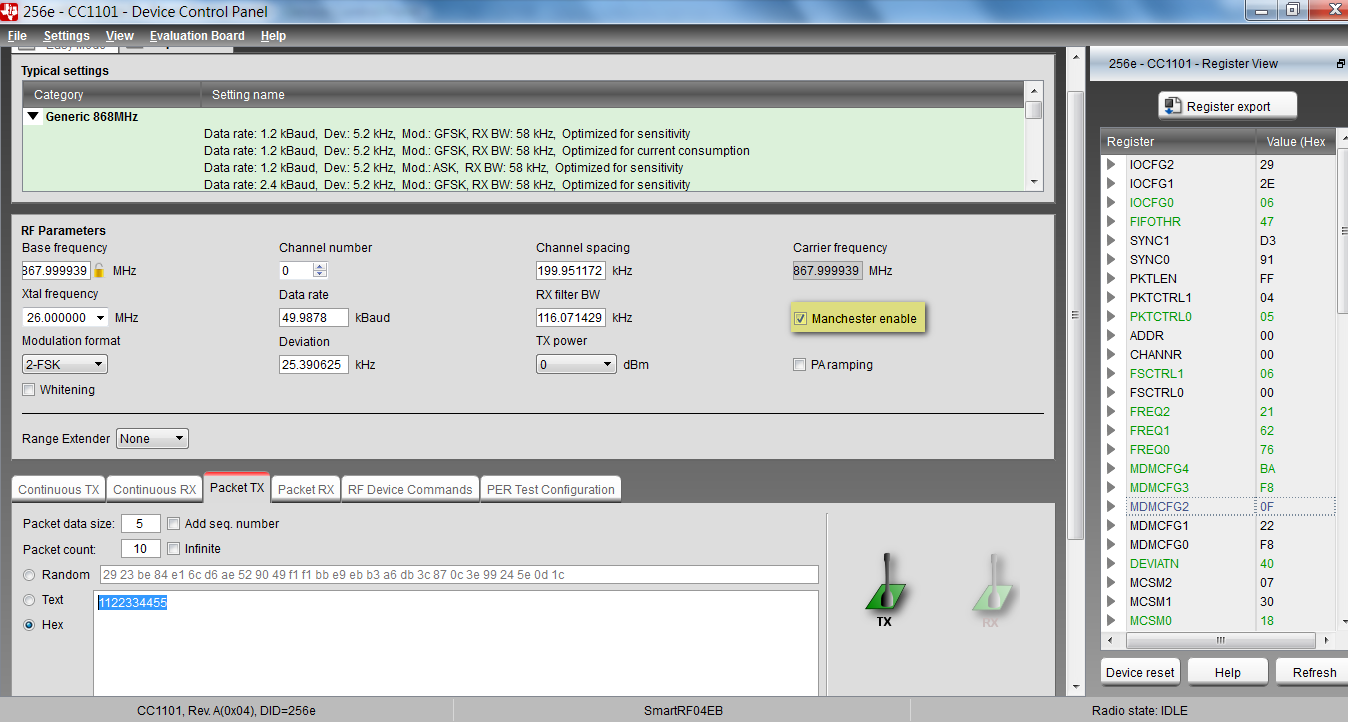This screenshot has width=1348, height=722.
Task: Select the 2.4 kBaud GFSK typical setting
Action: (x=447, y=185)
